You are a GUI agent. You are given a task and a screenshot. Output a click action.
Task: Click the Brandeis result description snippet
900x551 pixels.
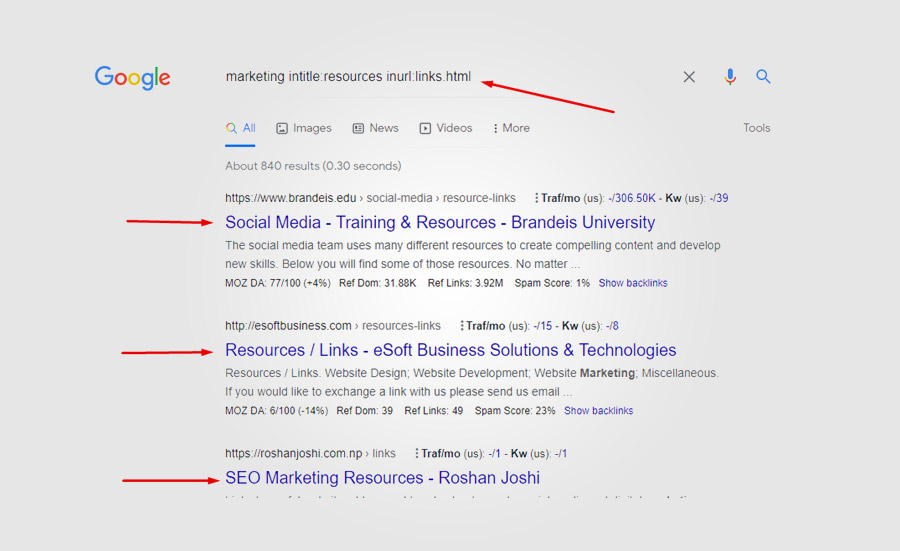(472, 255)
